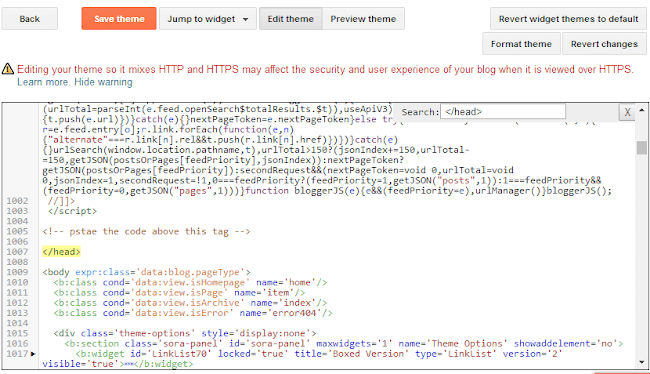Click the div class='theme-options' line
Image resolution: width=650 pixels, height=374 pixels.
click(x=184, y=333)
